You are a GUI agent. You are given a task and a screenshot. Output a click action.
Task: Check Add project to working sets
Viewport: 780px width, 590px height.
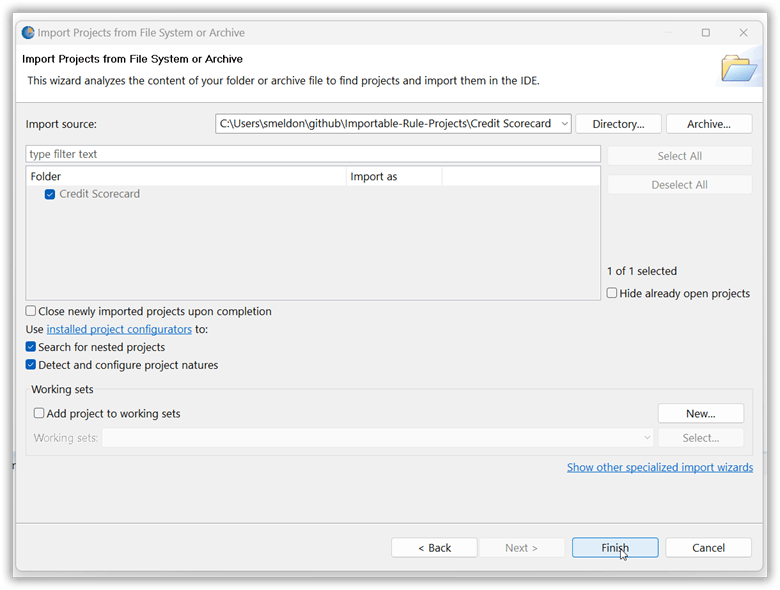point(39,413)
